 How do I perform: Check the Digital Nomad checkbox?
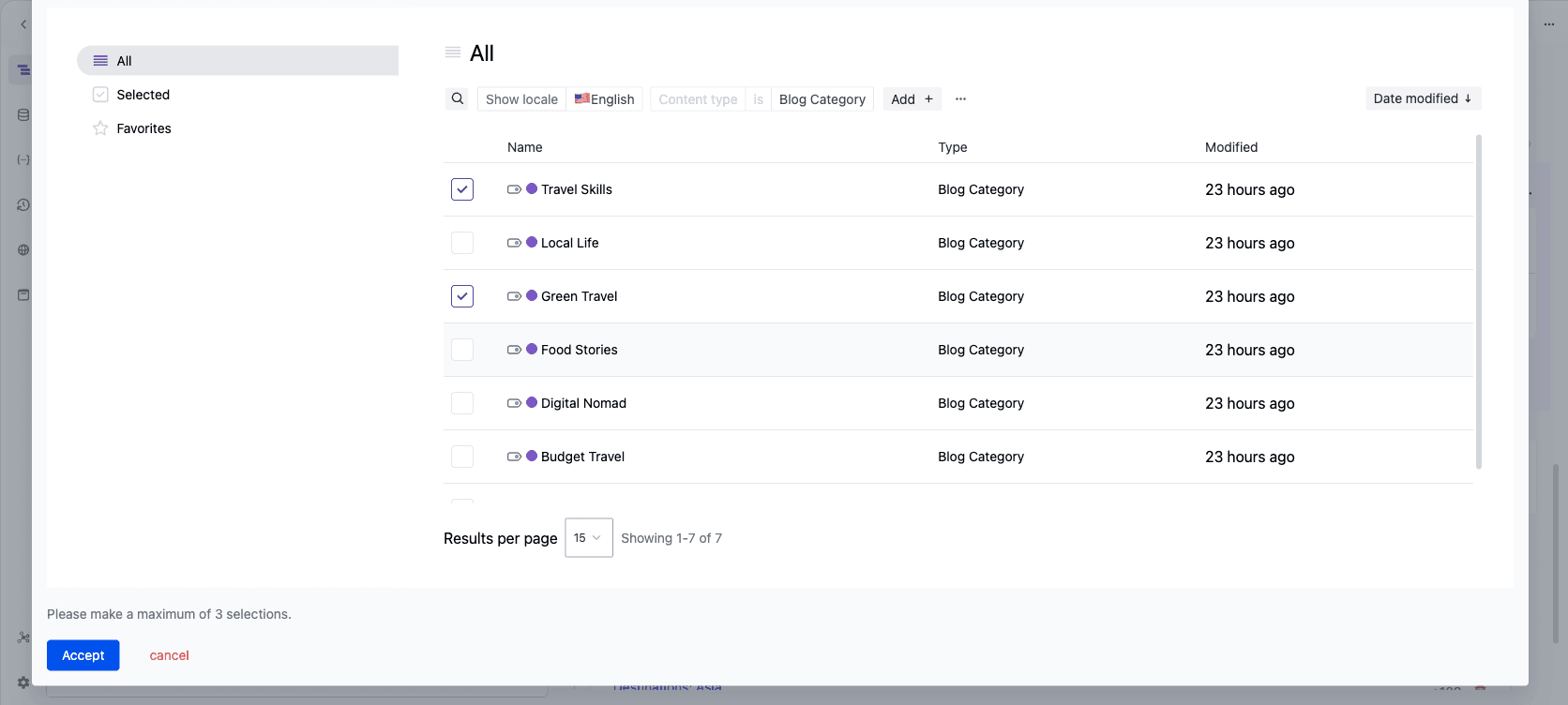click(x=462, y=403)
